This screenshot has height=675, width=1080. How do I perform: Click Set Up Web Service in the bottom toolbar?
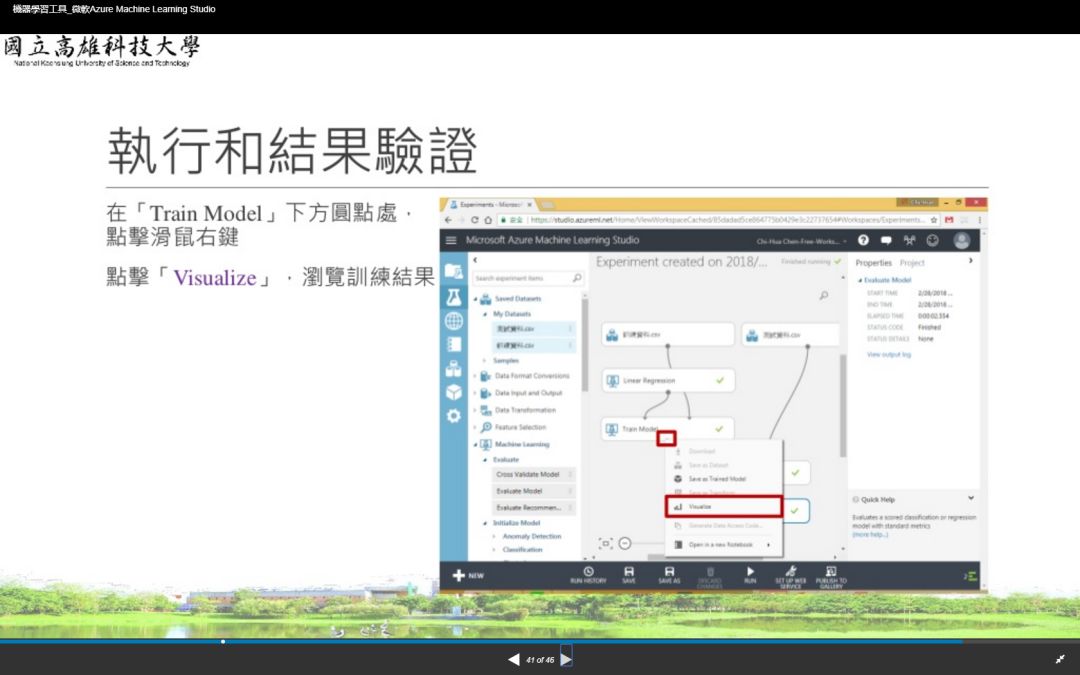click(790, 577)
